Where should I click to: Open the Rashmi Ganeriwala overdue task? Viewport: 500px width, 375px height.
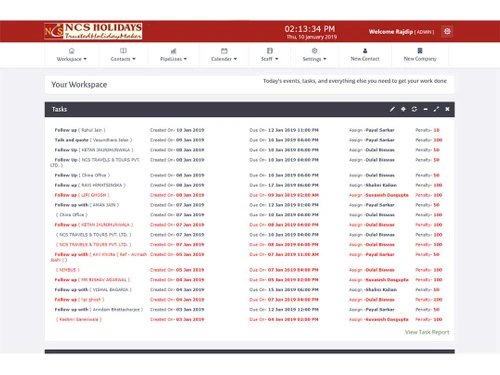(79, 319)
